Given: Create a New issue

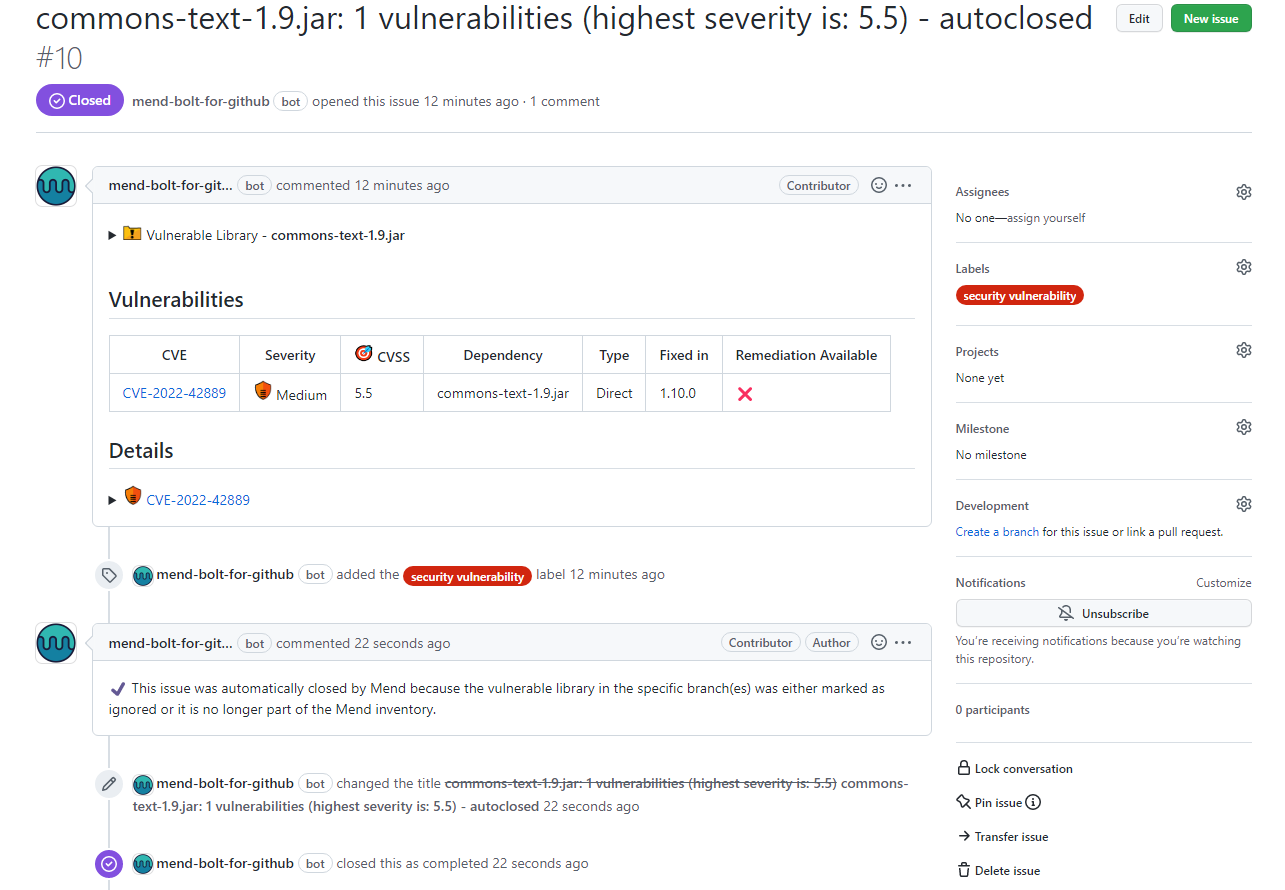Looking at the screenshot, I should pyautogui.click(x=1211, y=19).
